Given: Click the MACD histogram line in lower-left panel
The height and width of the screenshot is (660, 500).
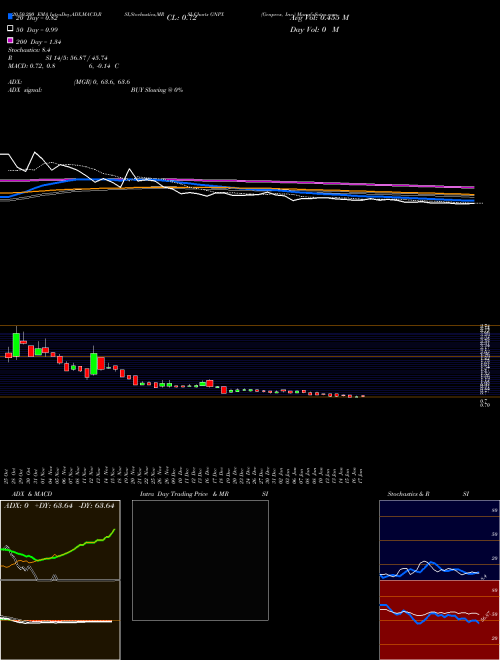Looking at the screenshot, I should click(56, 621).
